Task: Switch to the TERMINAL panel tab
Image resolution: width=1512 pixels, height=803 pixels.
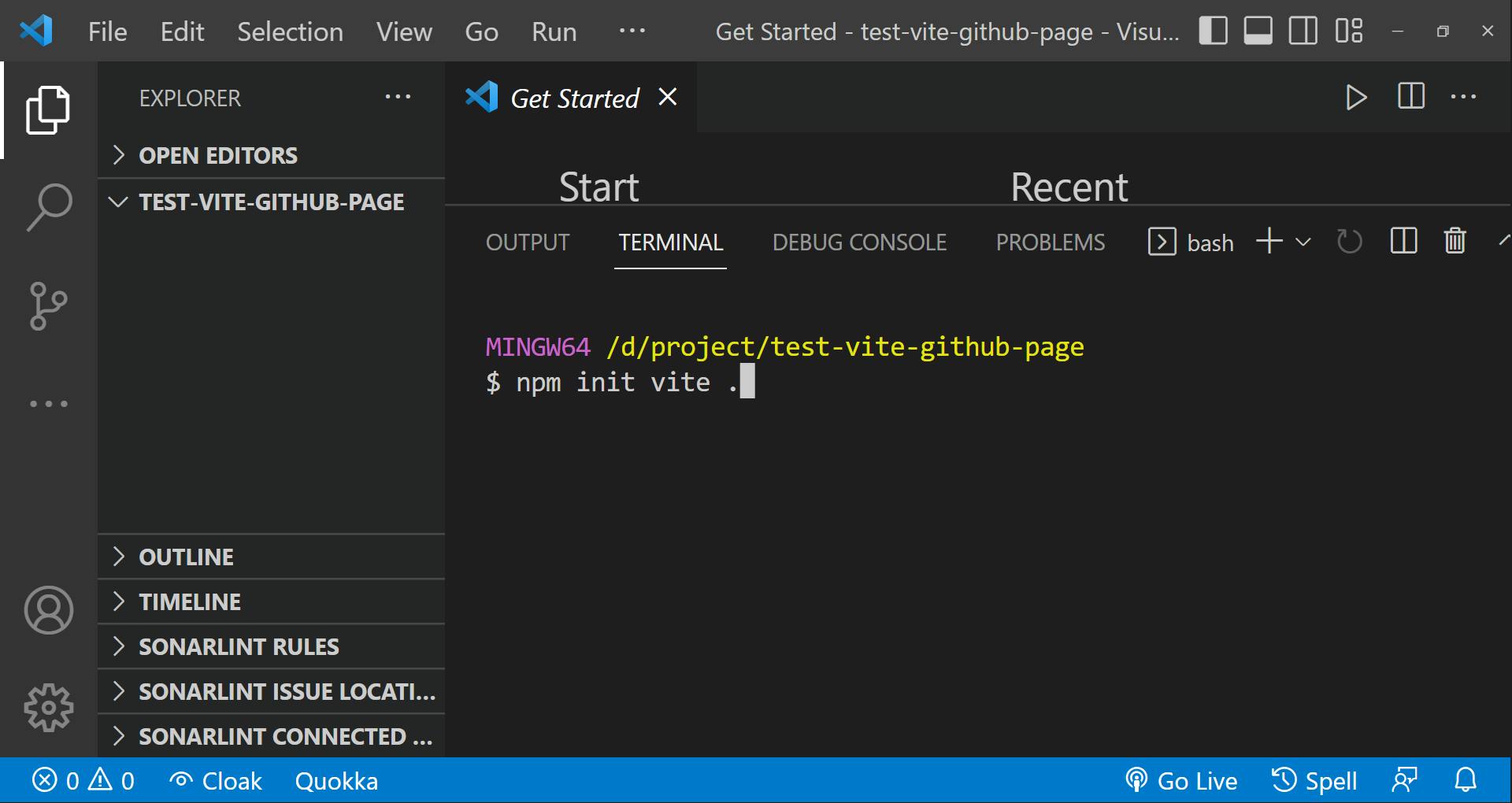Action: (671, 242)
